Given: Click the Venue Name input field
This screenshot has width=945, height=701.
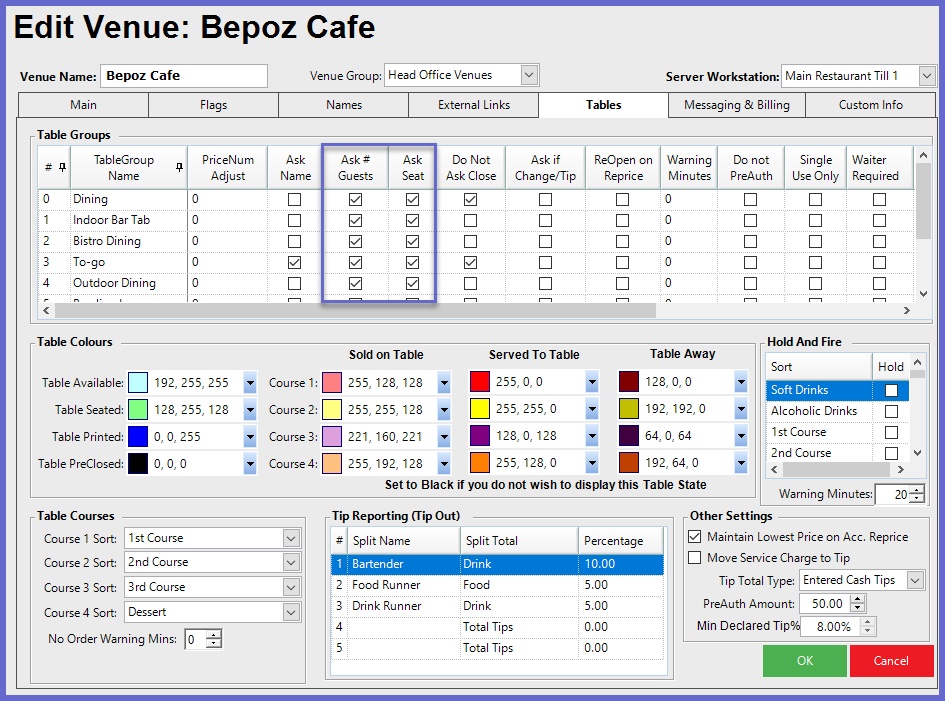Looking at the screenshot, I should [x=184, y=76].
